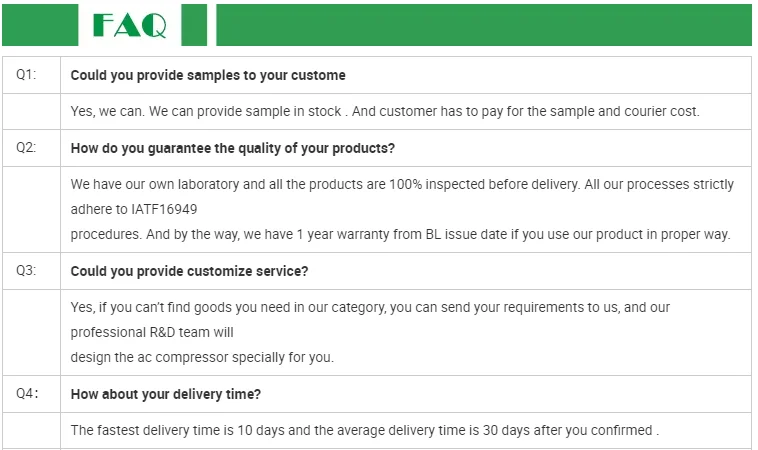Click the long green banner right of FAQ

point(484,25)
